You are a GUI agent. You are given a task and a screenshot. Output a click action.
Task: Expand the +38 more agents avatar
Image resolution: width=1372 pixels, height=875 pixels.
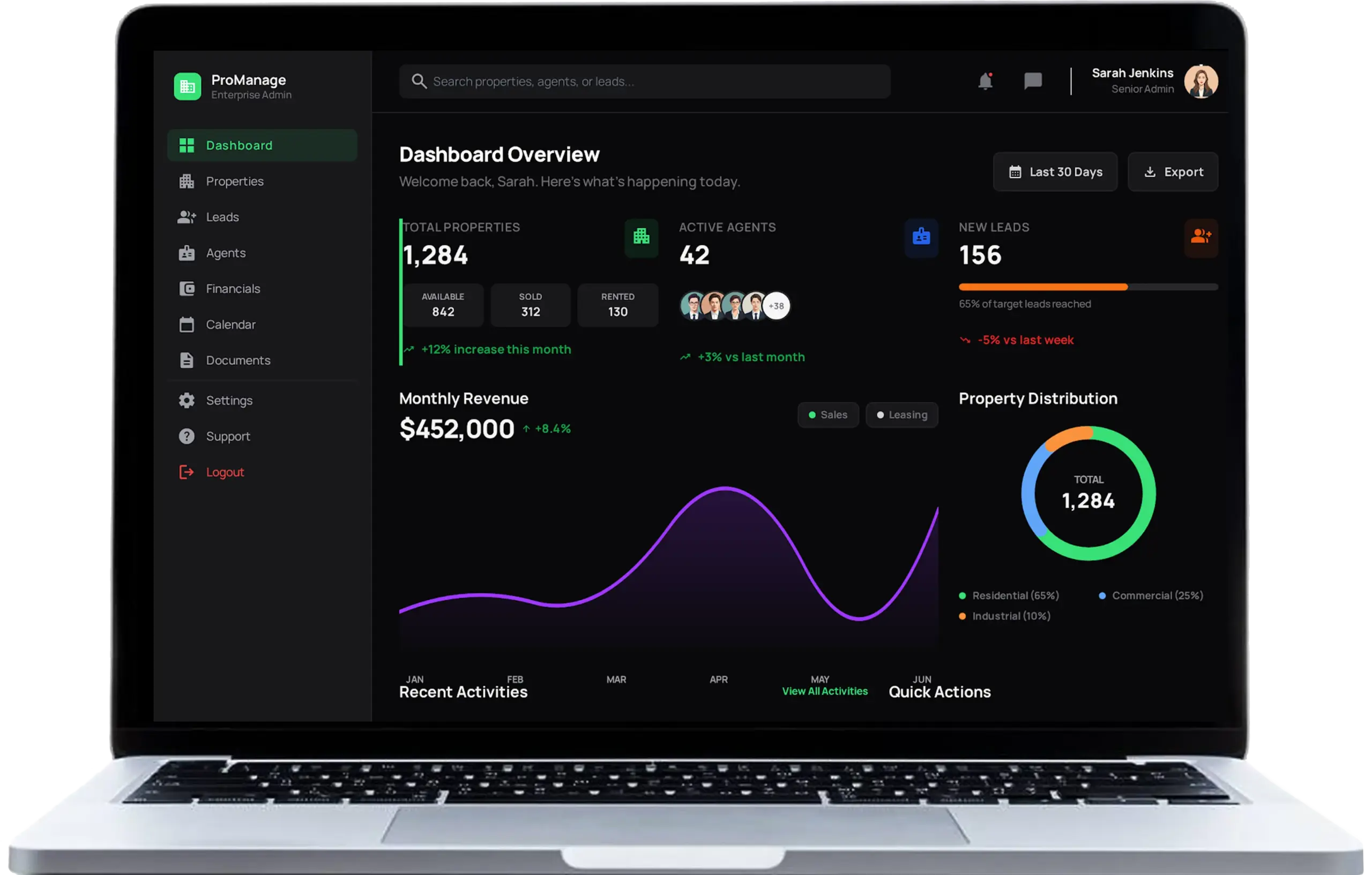tap(776, 306)
